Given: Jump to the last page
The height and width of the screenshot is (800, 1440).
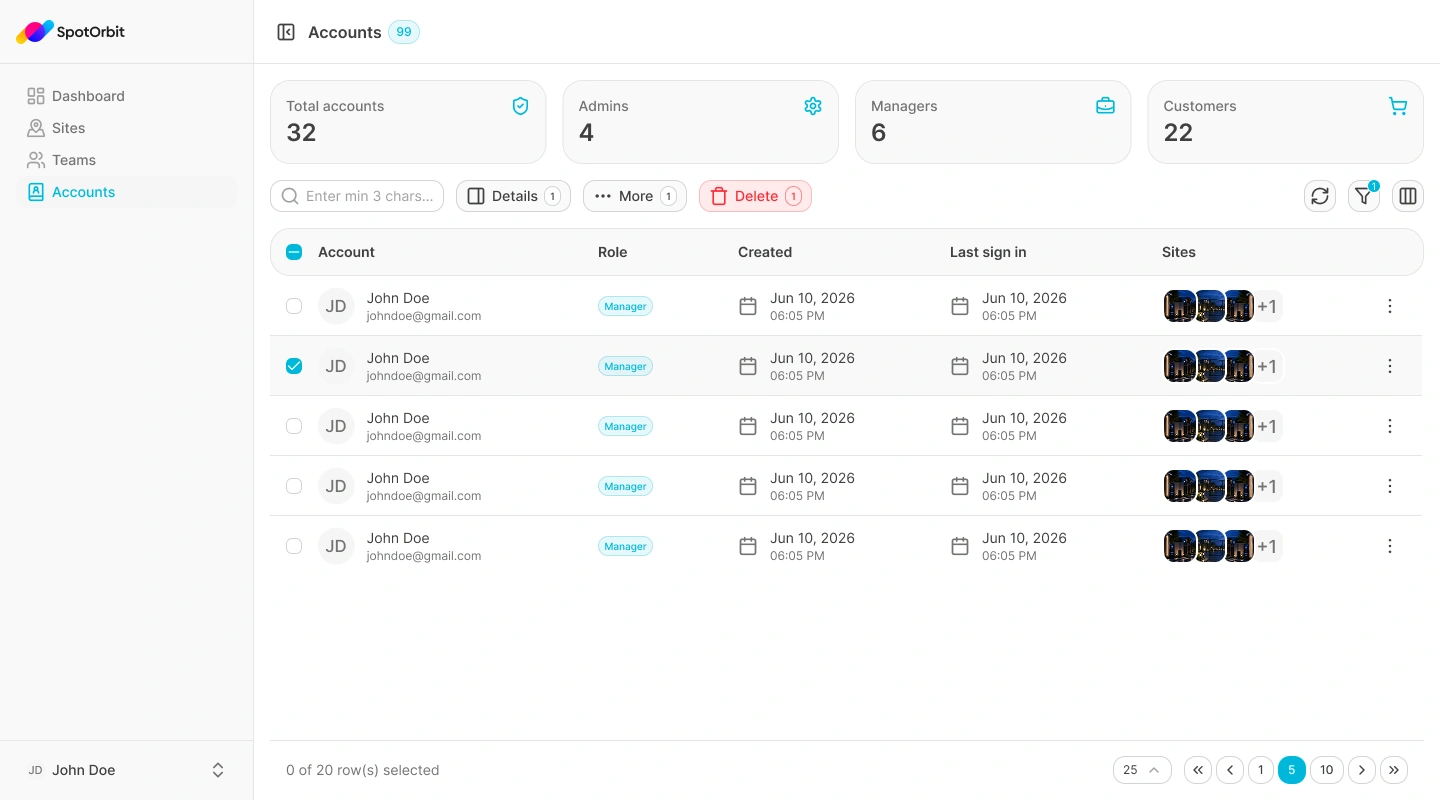Looking at the screenshot, I should 1394,770.
